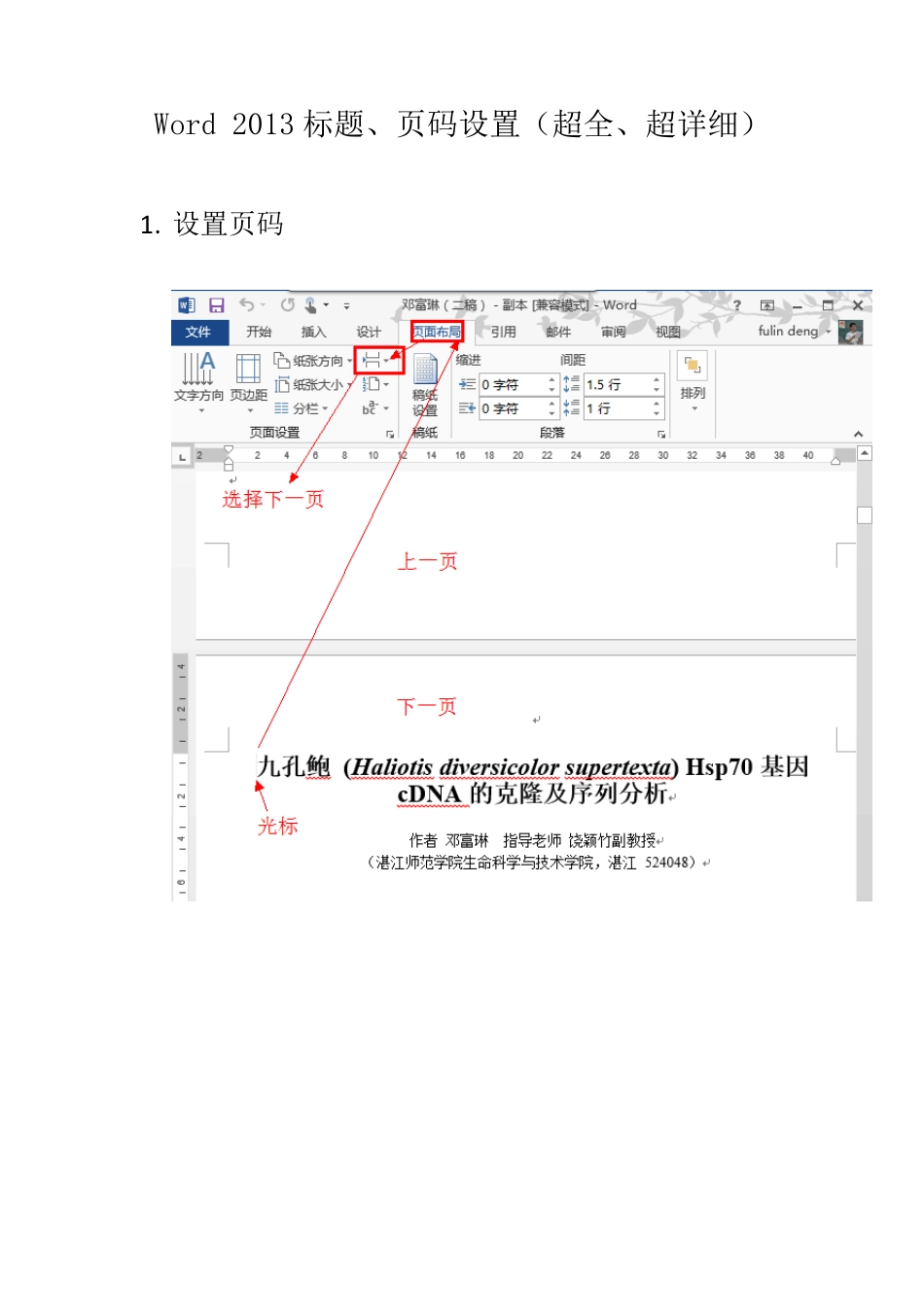The width and height of the screenshot is (924, 1307).
Task: Click the spacing before icon beside 1.5 行
Action: (x=572, y=384)
